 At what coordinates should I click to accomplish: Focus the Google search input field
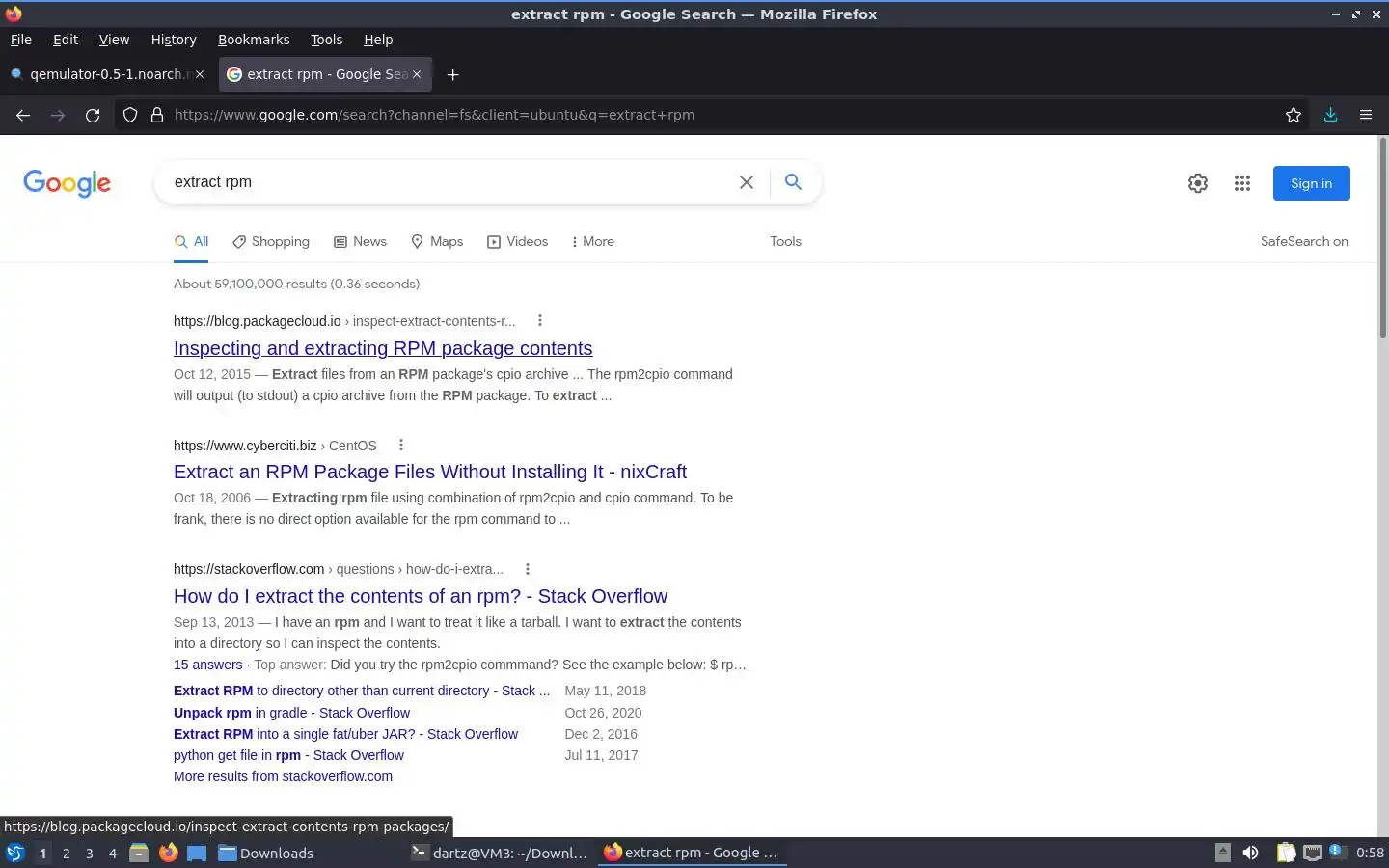pos(449,182)
